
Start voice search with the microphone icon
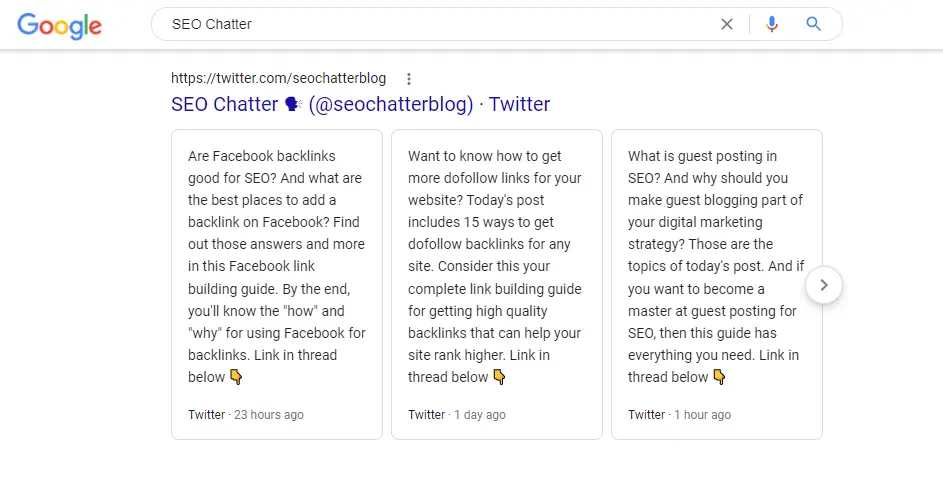tap(772, 24)
